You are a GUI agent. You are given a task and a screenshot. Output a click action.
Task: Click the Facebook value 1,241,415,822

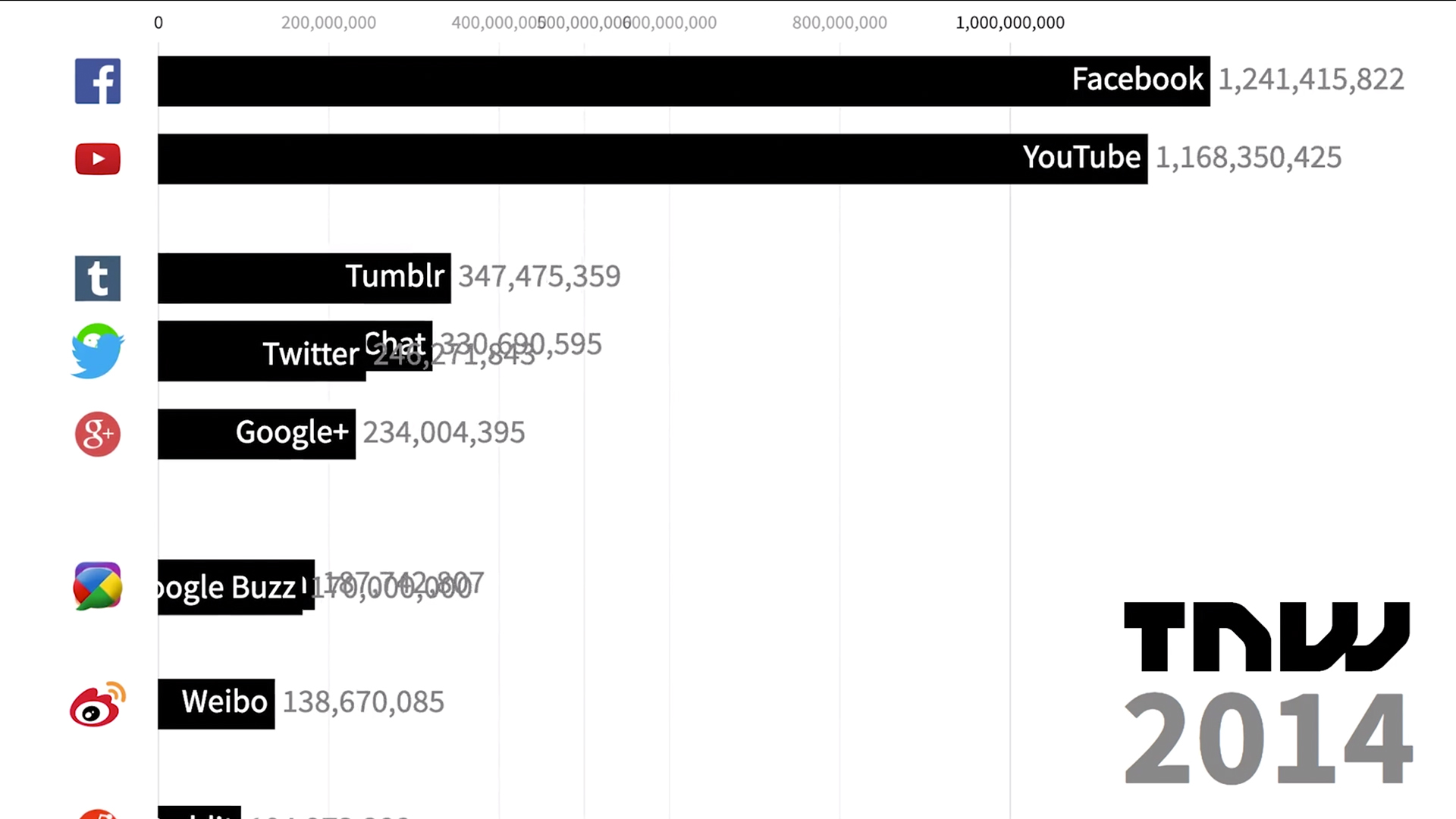click(1311, 80)
